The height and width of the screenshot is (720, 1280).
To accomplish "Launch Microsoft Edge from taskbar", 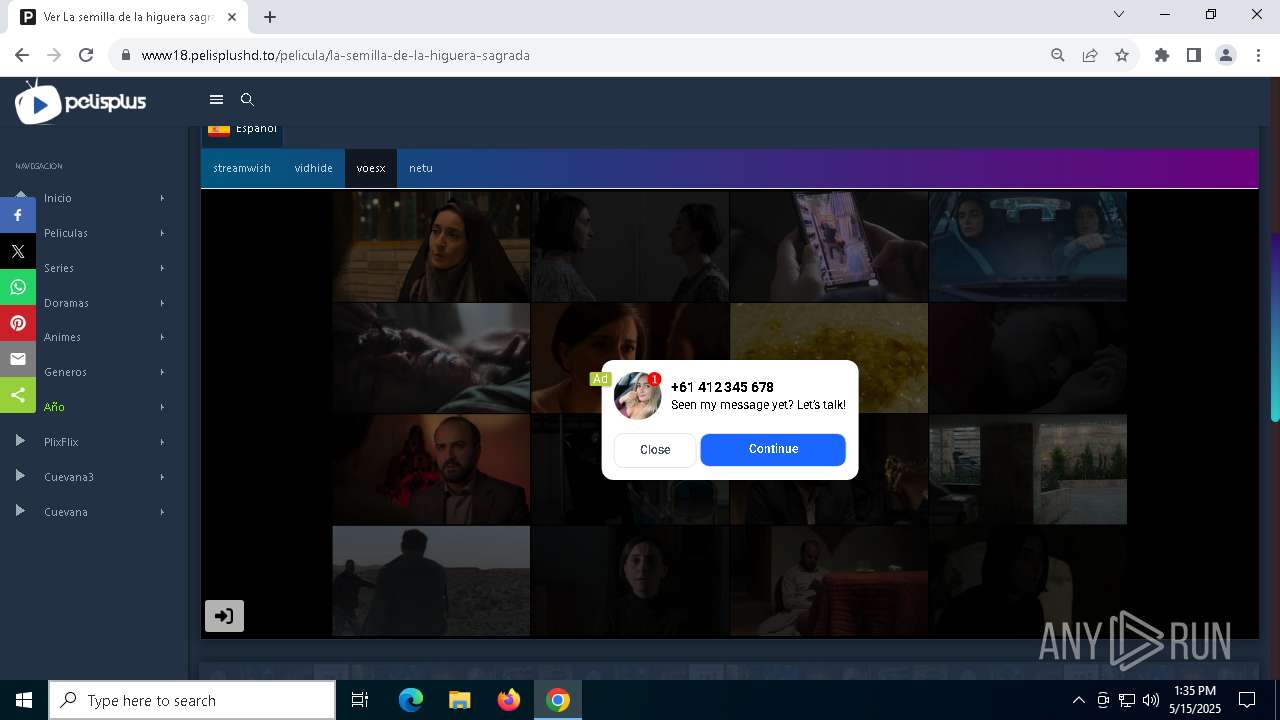I will (411, 700).
